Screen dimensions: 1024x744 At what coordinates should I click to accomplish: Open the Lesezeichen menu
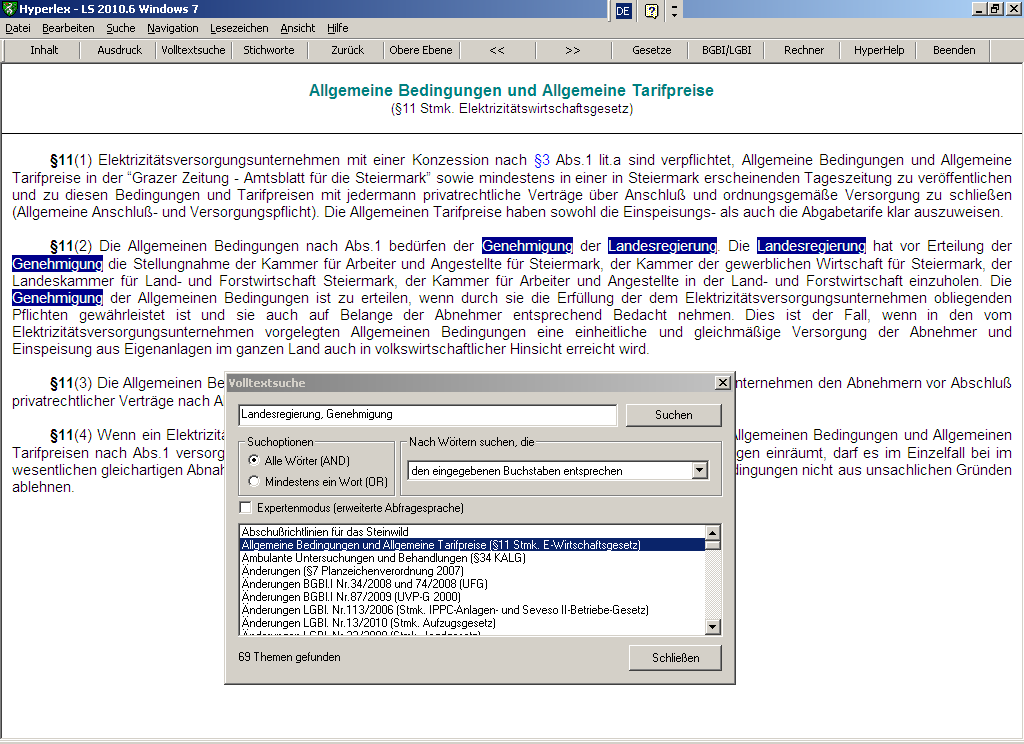pyautogui.click(x=239, y=28)
